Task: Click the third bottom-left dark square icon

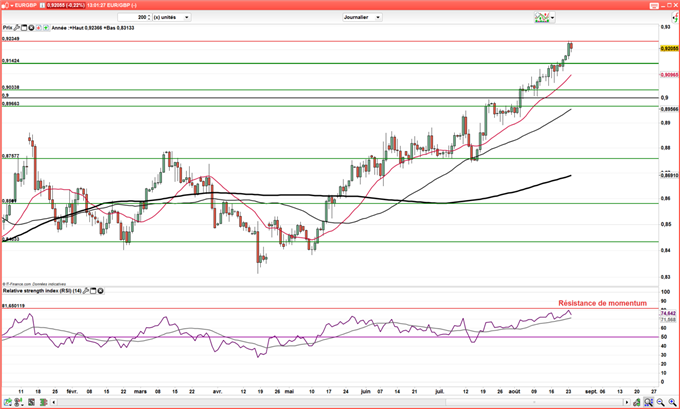Action: pos(32,402)
